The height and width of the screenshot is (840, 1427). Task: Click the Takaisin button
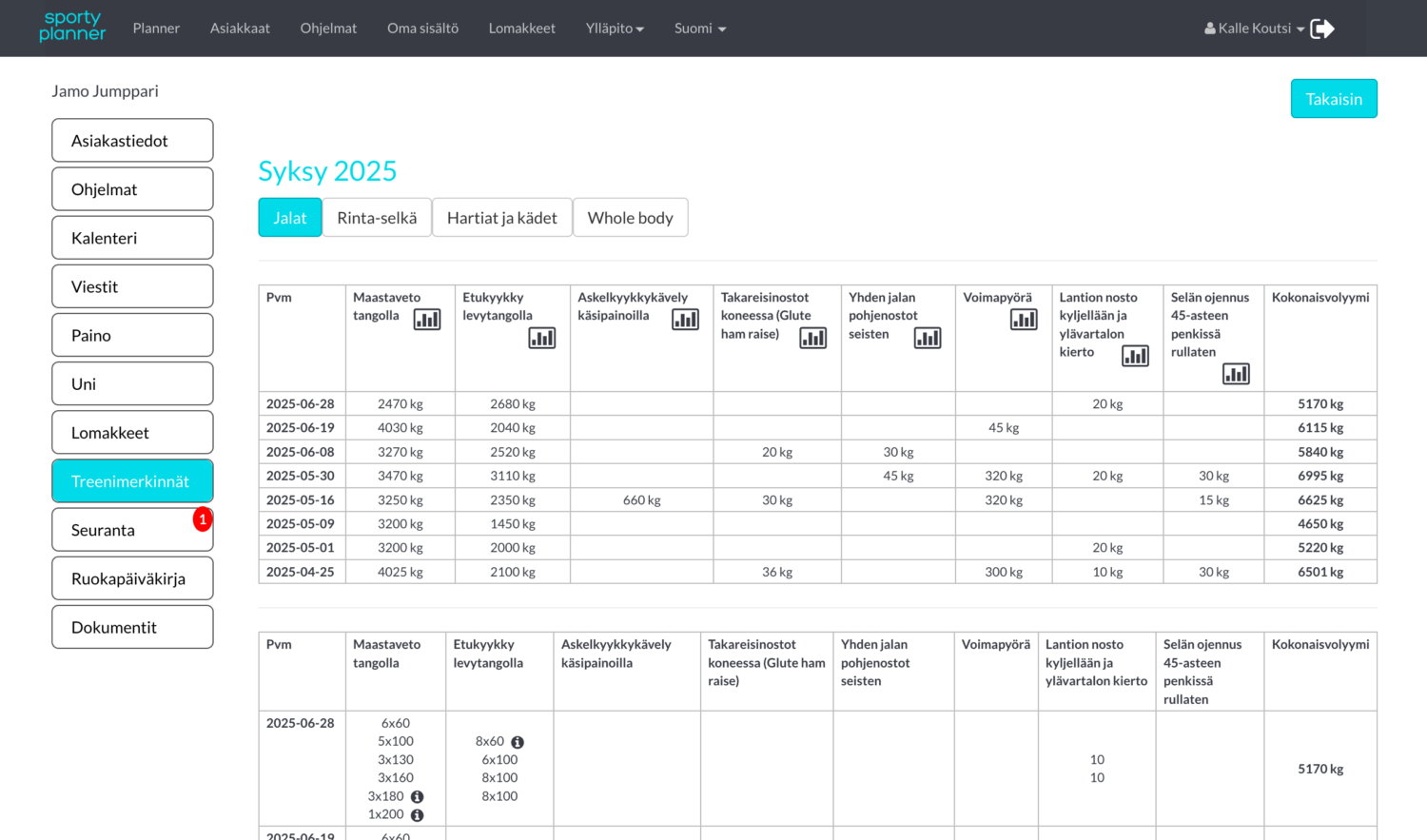pos(1334,98)
